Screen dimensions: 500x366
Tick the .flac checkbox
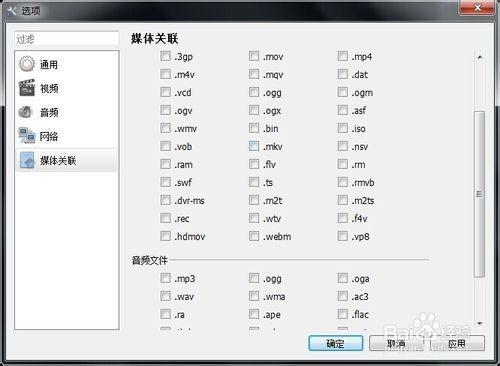[343, 314]
